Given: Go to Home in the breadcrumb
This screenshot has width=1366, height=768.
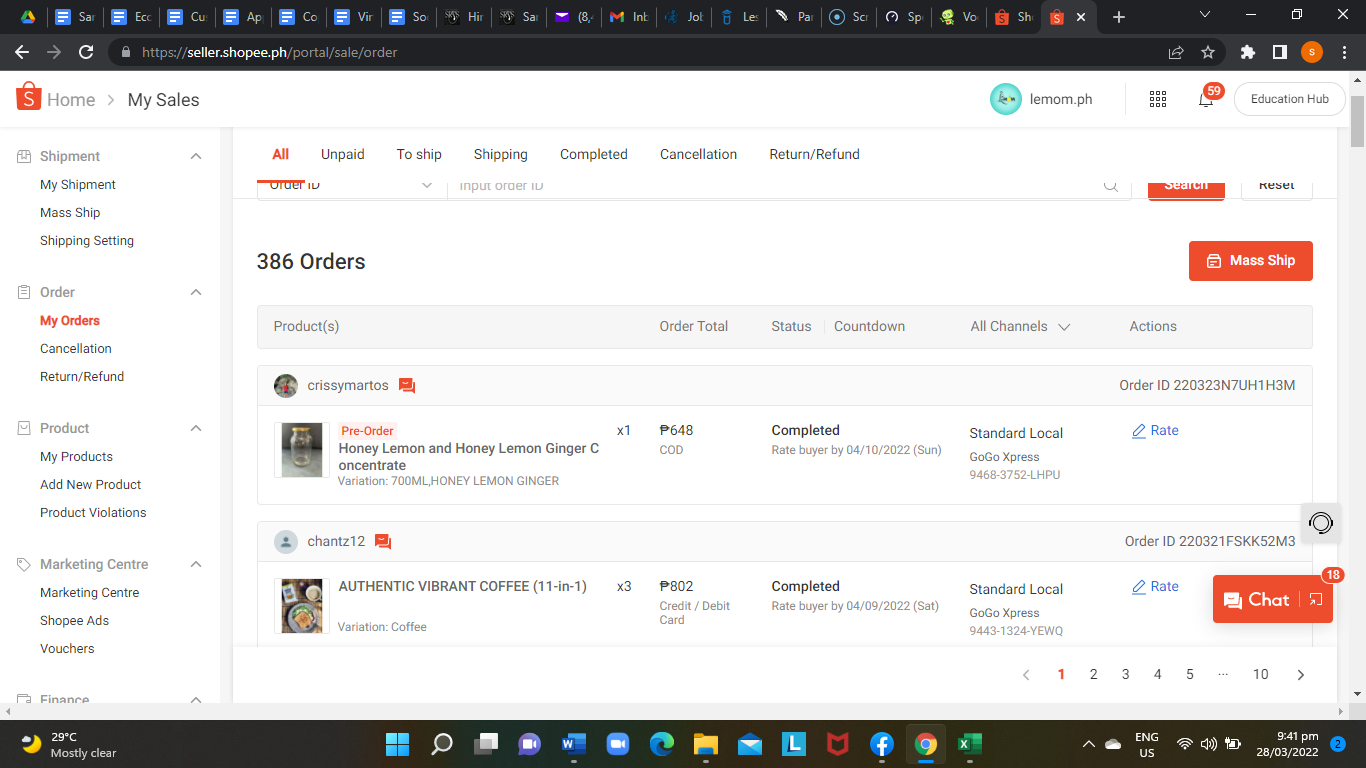Looking at the screenshot, I should pos(71,100).
